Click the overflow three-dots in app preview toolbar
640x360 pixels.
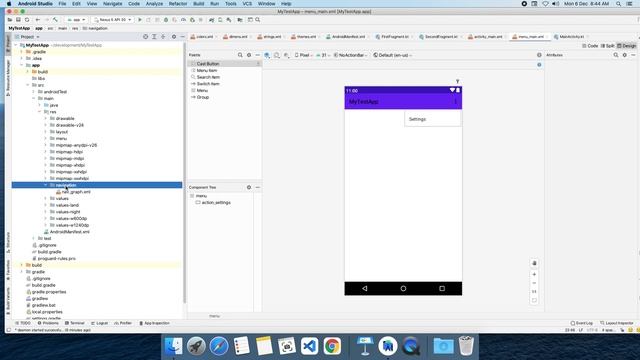pyautogui.click(x=456, y=102)
